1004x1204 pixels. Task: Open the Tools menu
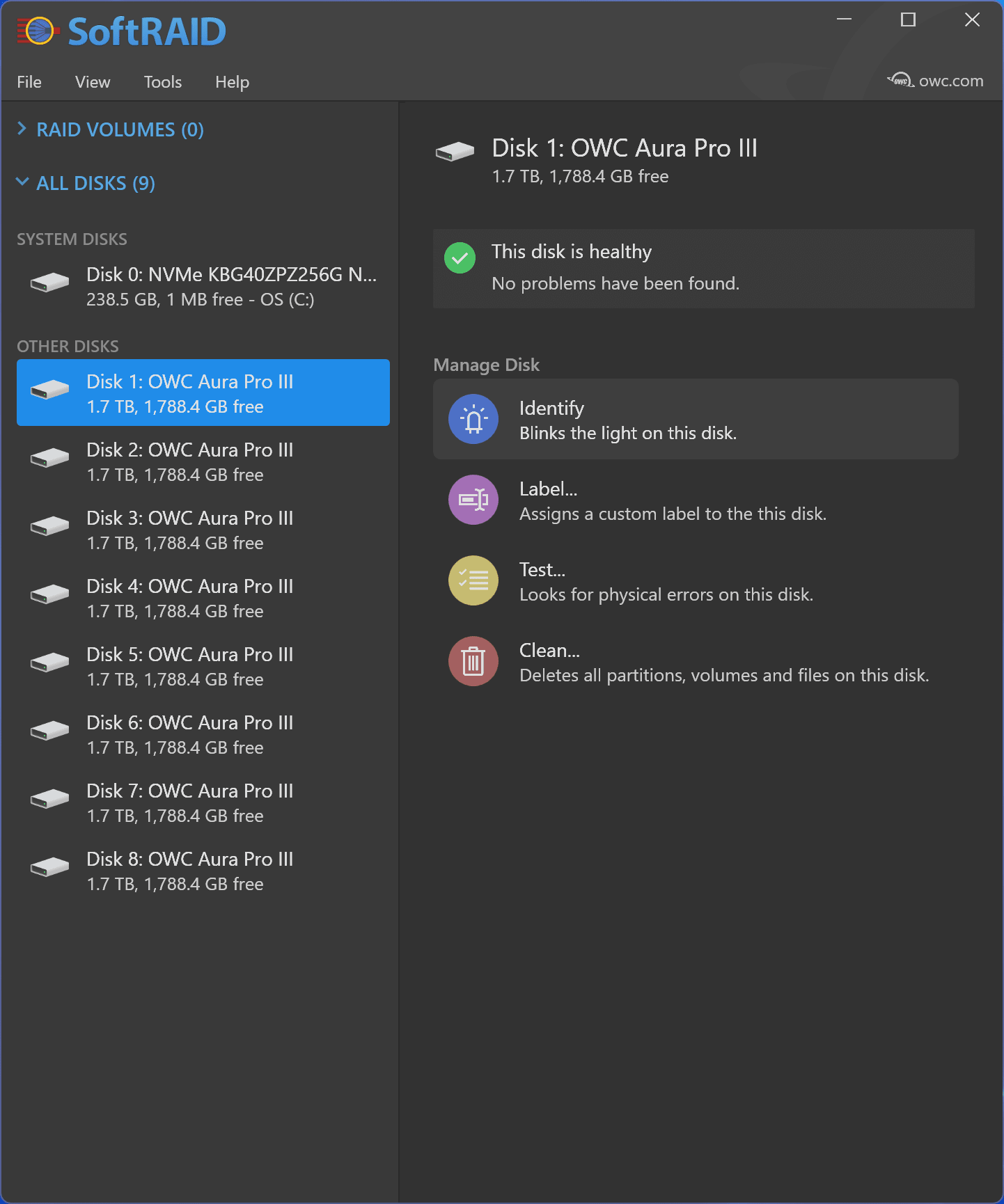coord(163,82)
